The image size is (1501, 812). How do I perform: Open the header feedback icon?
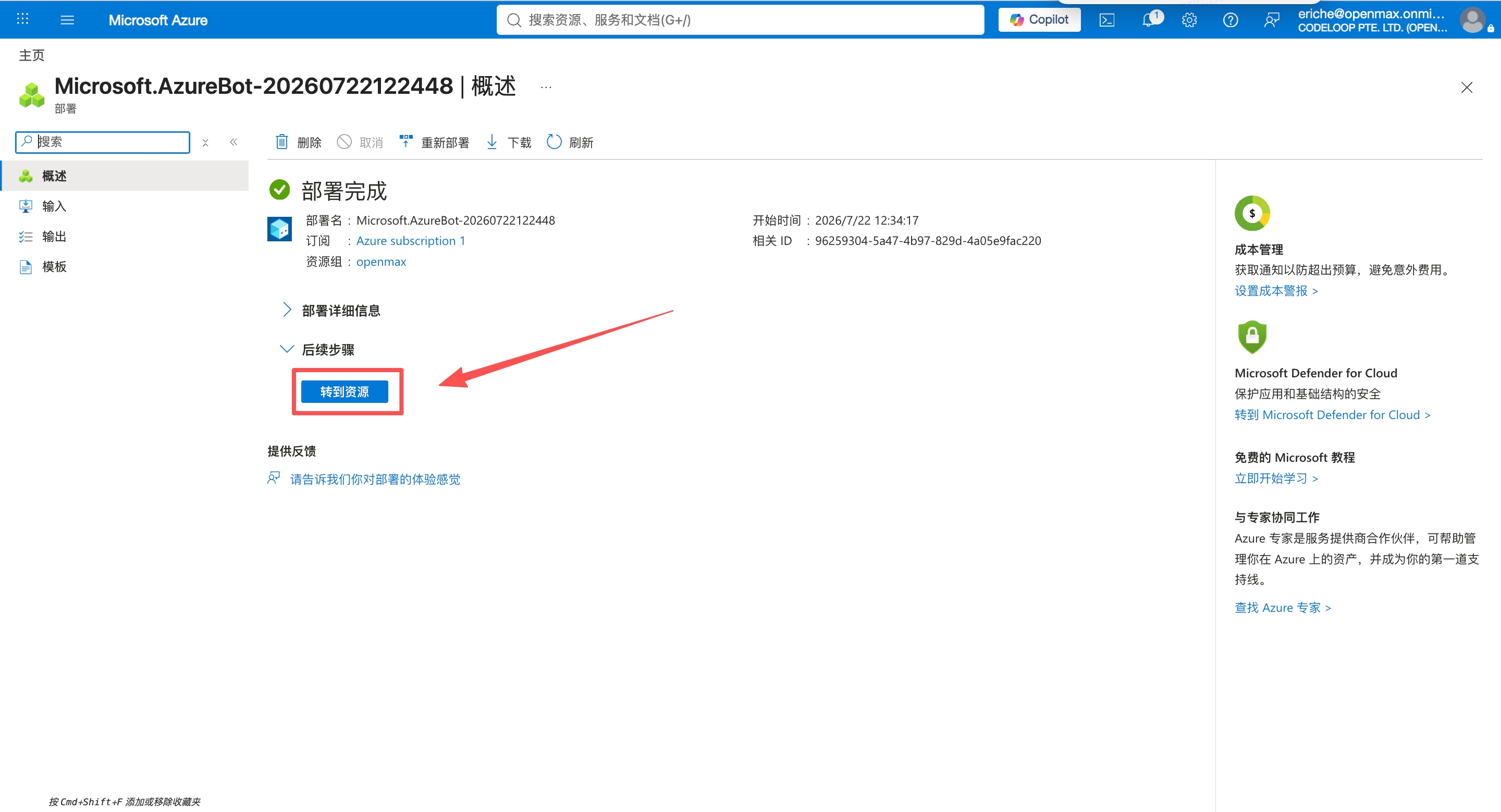pyautogui.click(x=1272, y=20)
